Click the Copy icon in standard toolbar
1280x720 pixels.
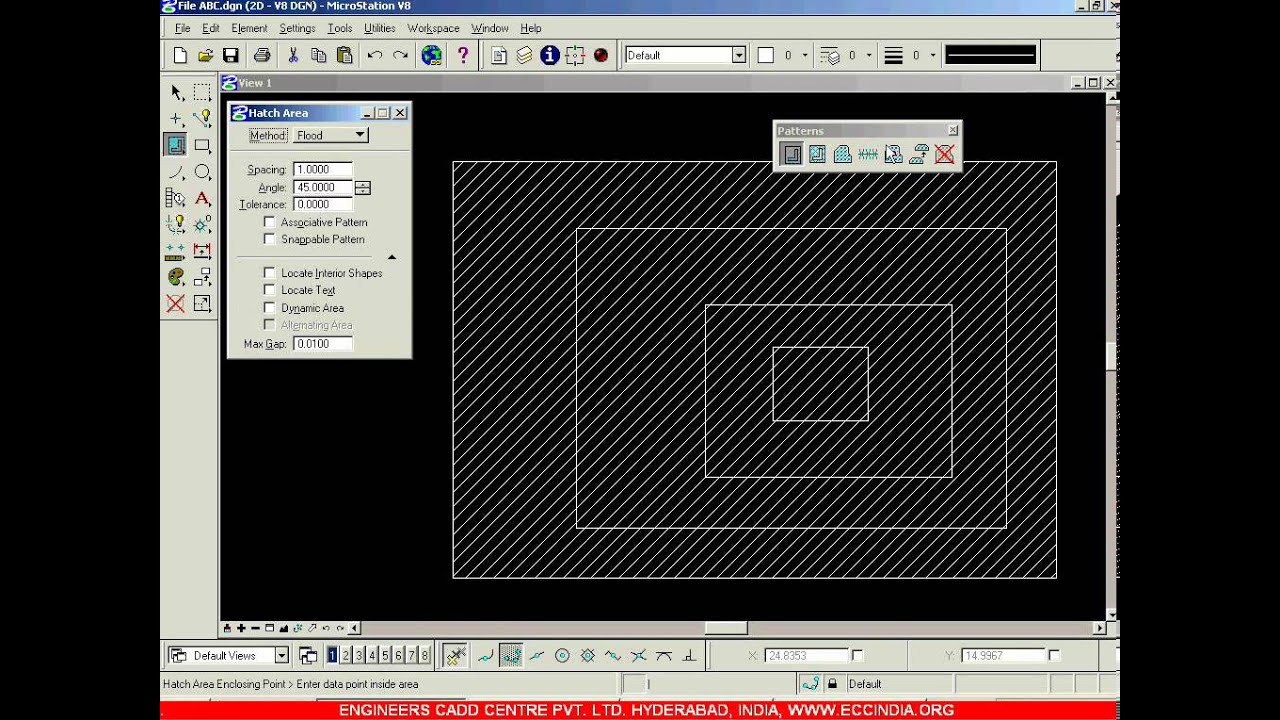tap(319, 56)
